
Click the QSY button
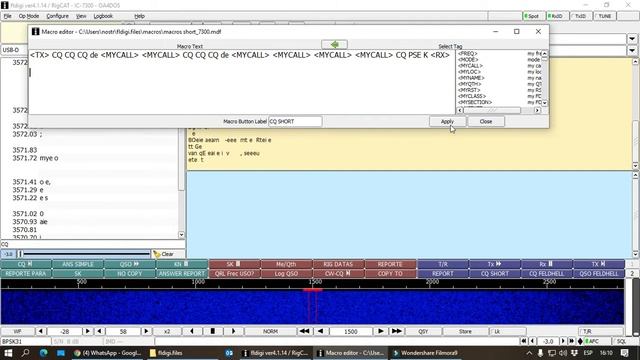(423, 331)
